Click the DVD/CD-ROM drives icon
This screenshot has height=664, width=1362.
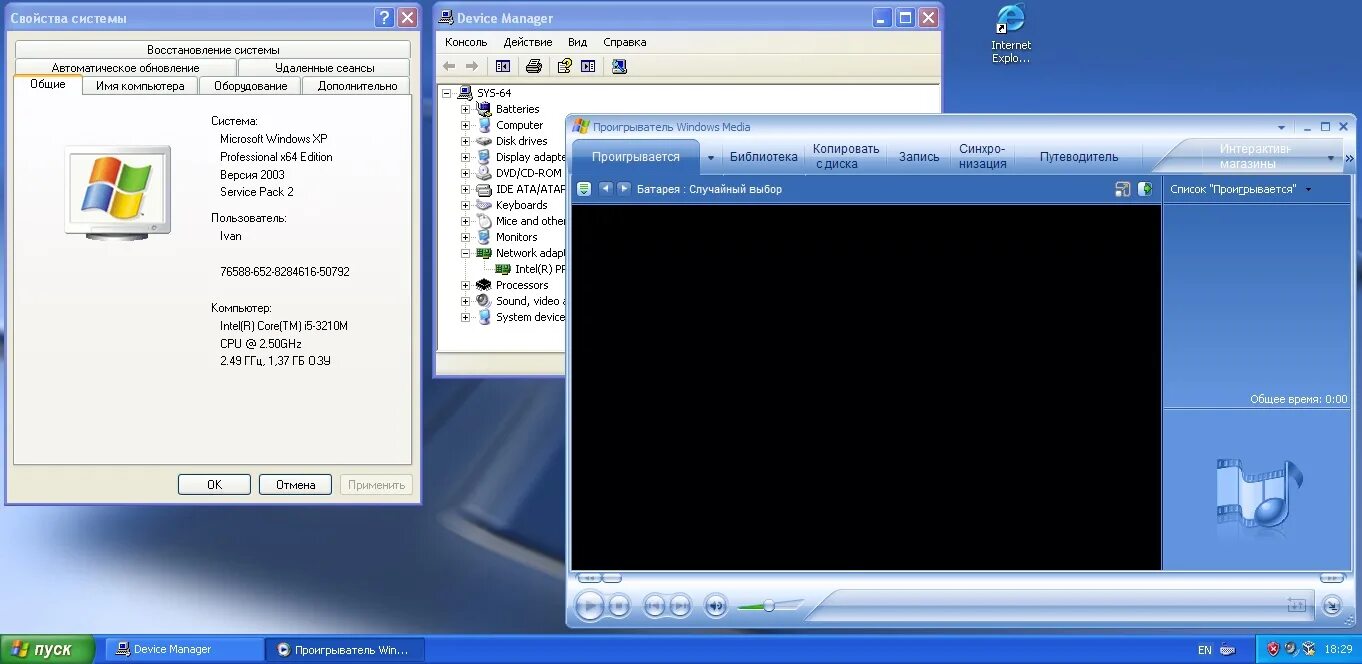(484, 173)
